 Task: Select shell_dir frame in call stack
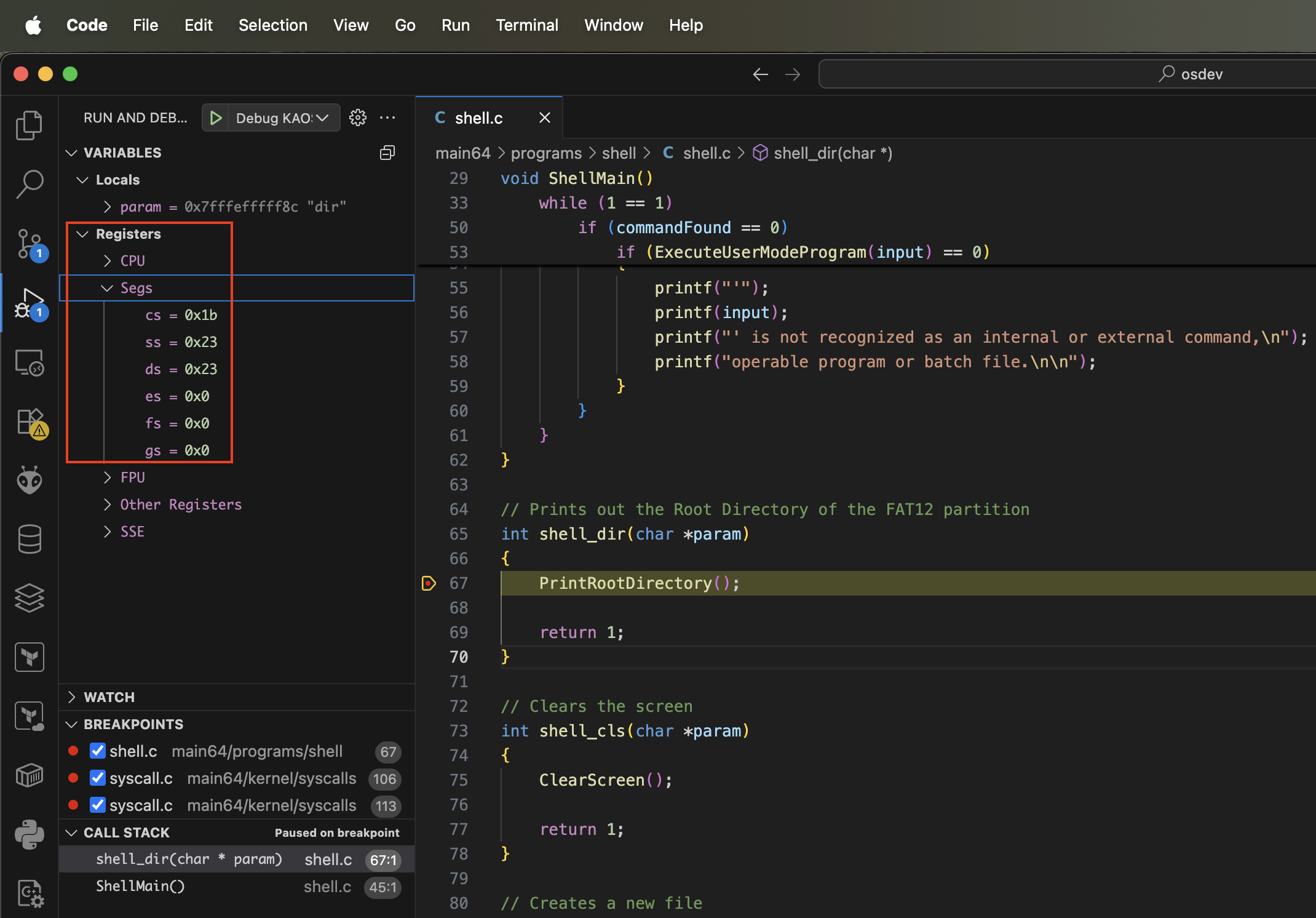(x=237, y=860)
